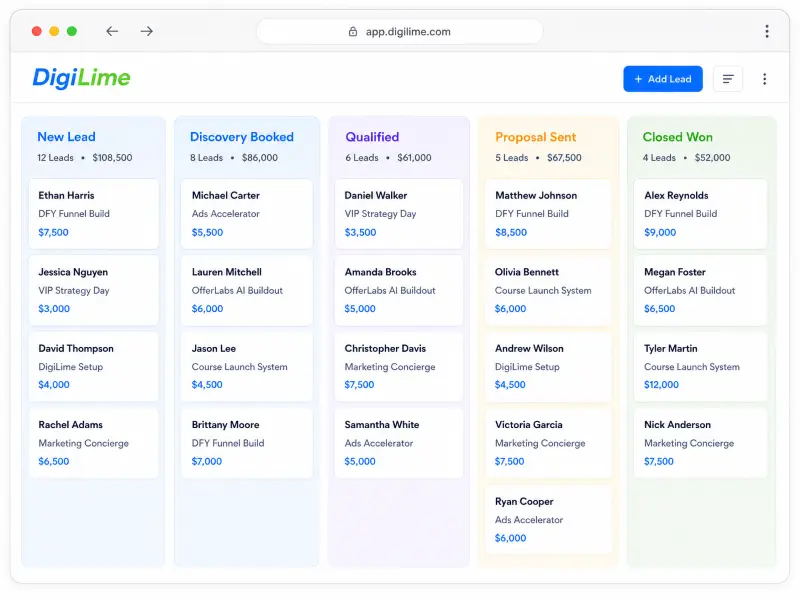
Task: Click Christopher Davis's Marketing Concierge label
Action: [x=390, y=367]
